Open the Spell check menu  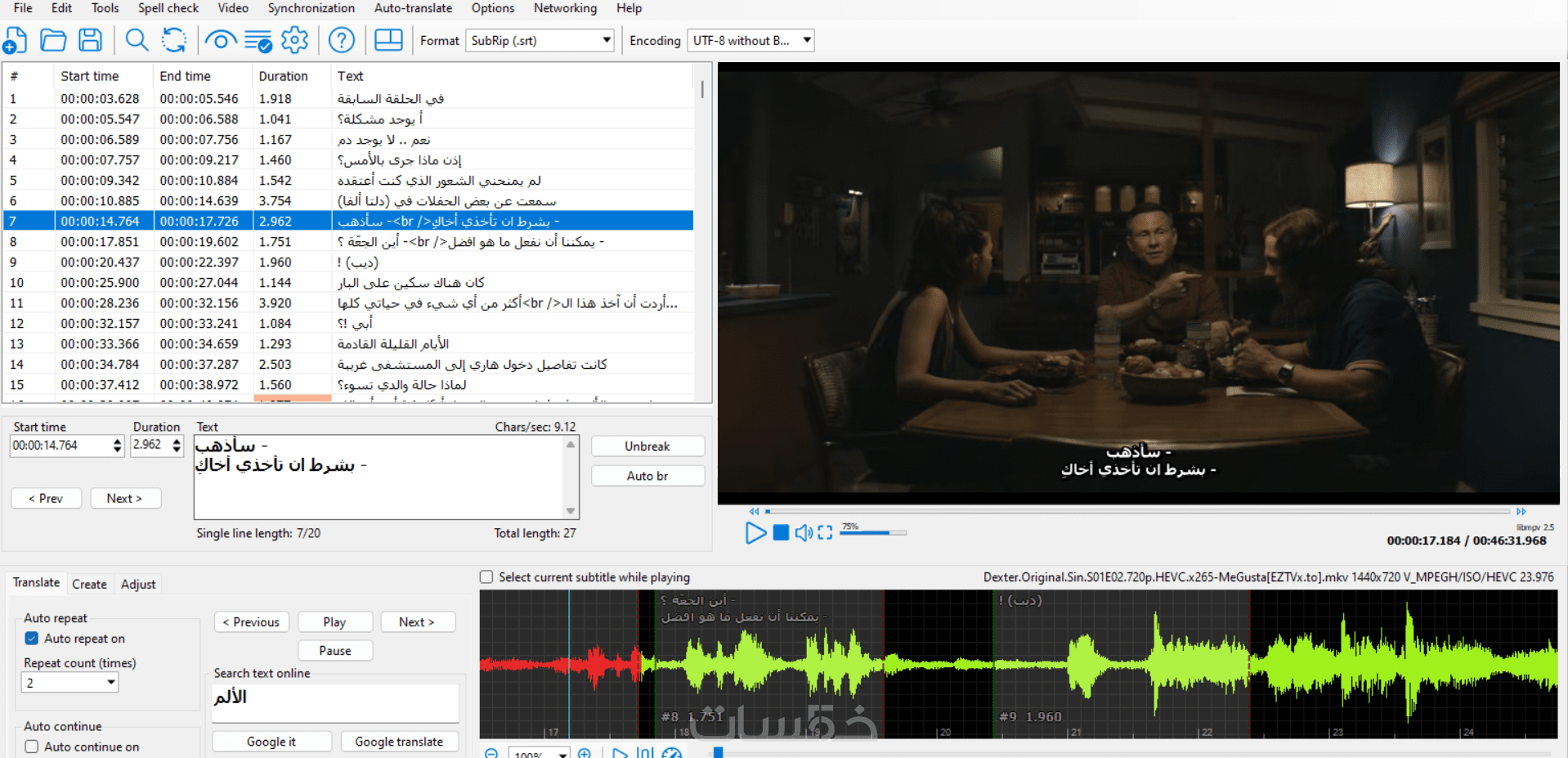(x=168, y=8)
